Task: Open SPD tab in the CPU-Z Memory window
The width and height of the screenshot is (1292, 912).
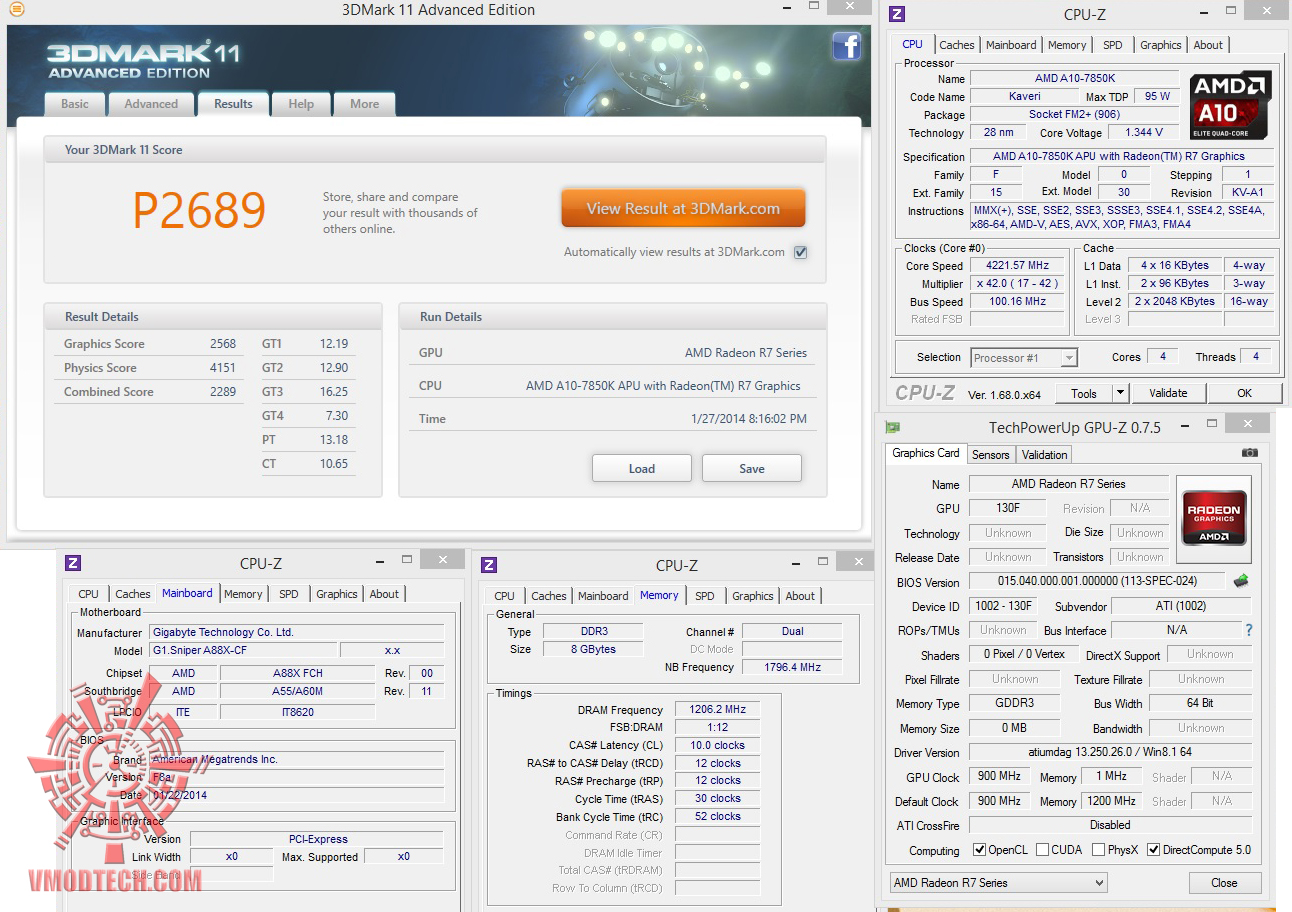Action: [705, 596]
